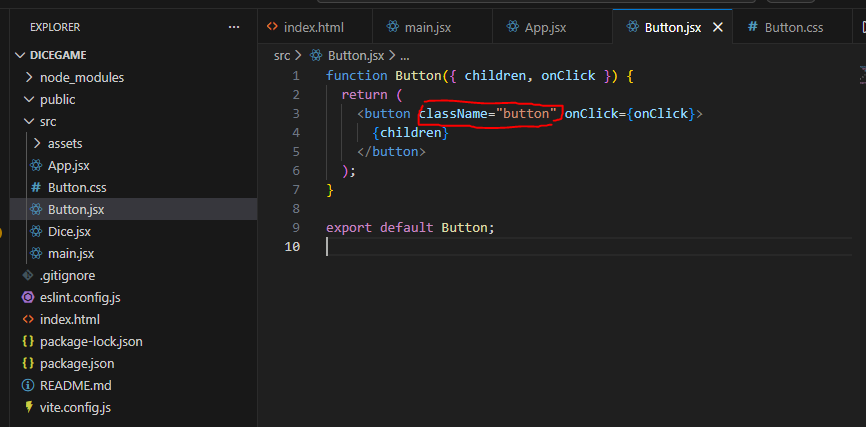
Task: Click the React icon in the breadcrumb
Action: point(316,56)
